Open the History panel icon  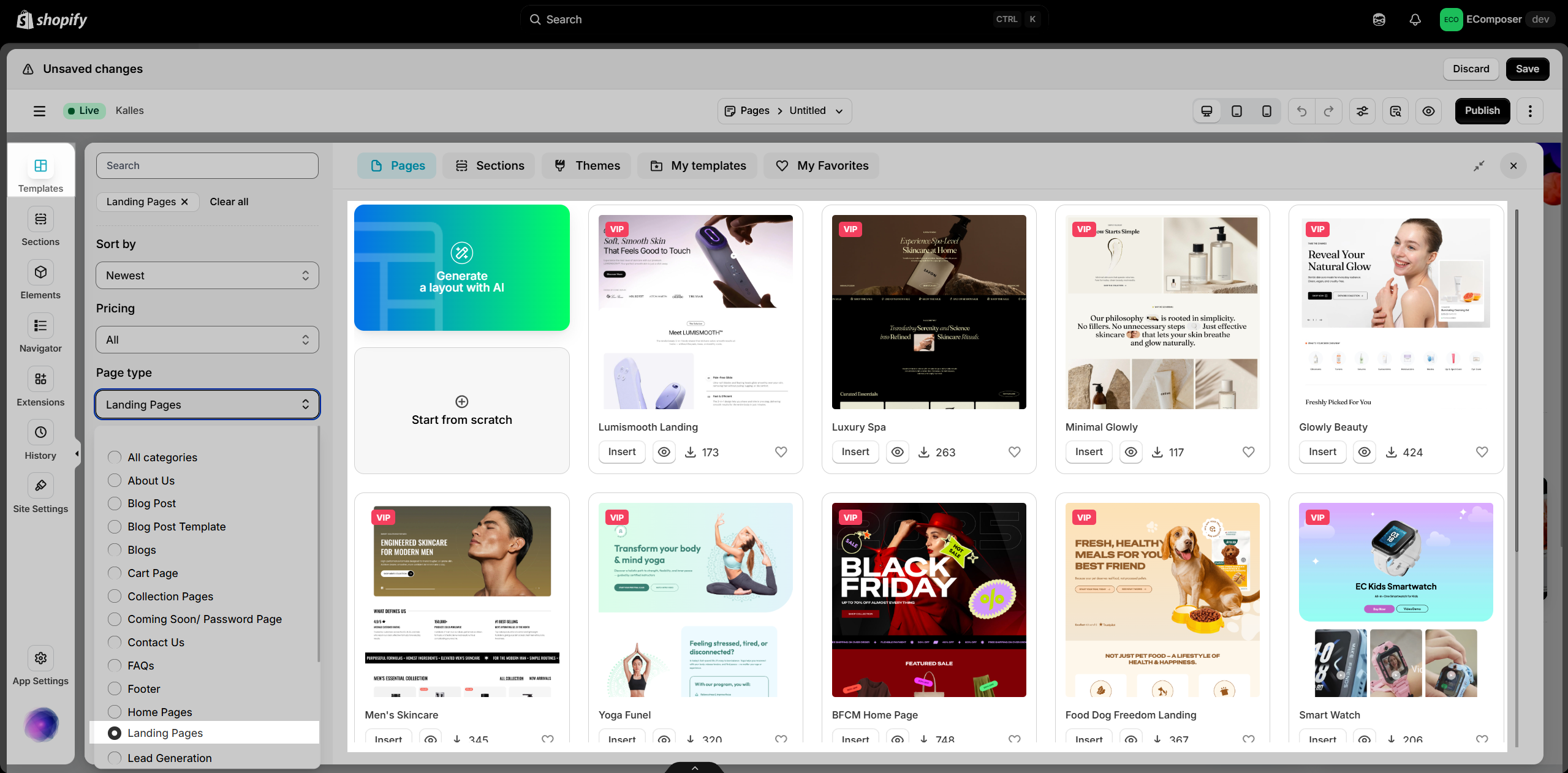point(40,432)
